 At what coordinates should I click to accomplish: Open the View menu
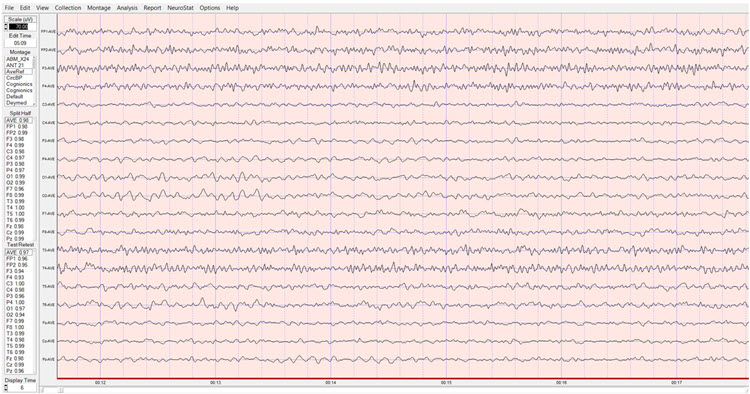point(43,8)
